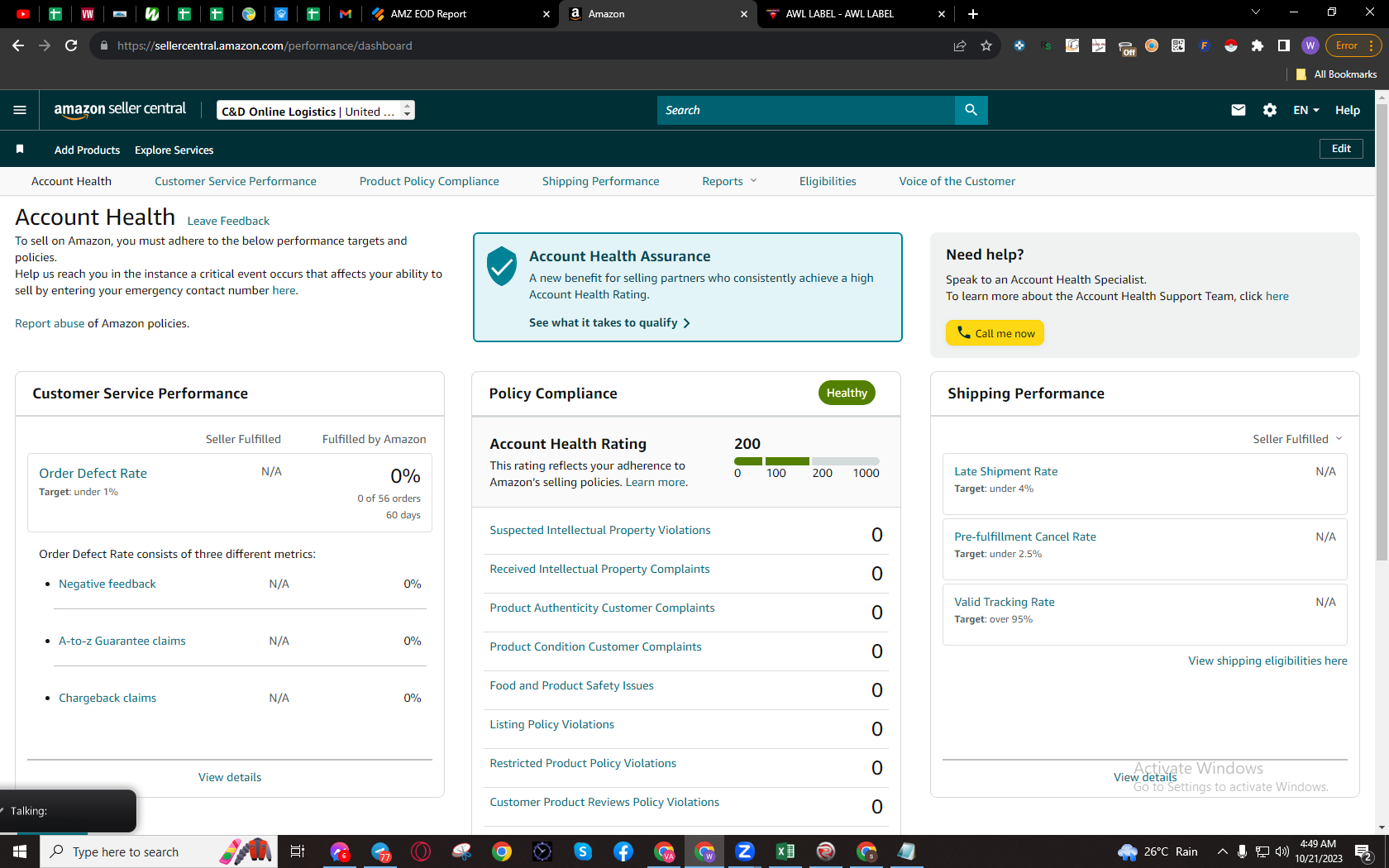
Task: Reload the Seller Central page
Action: point(71,45)
